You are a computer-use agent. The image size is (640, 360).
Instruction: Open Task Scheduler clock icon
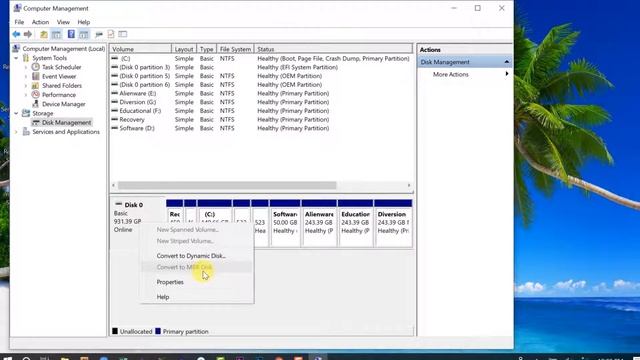click(36, 67)
